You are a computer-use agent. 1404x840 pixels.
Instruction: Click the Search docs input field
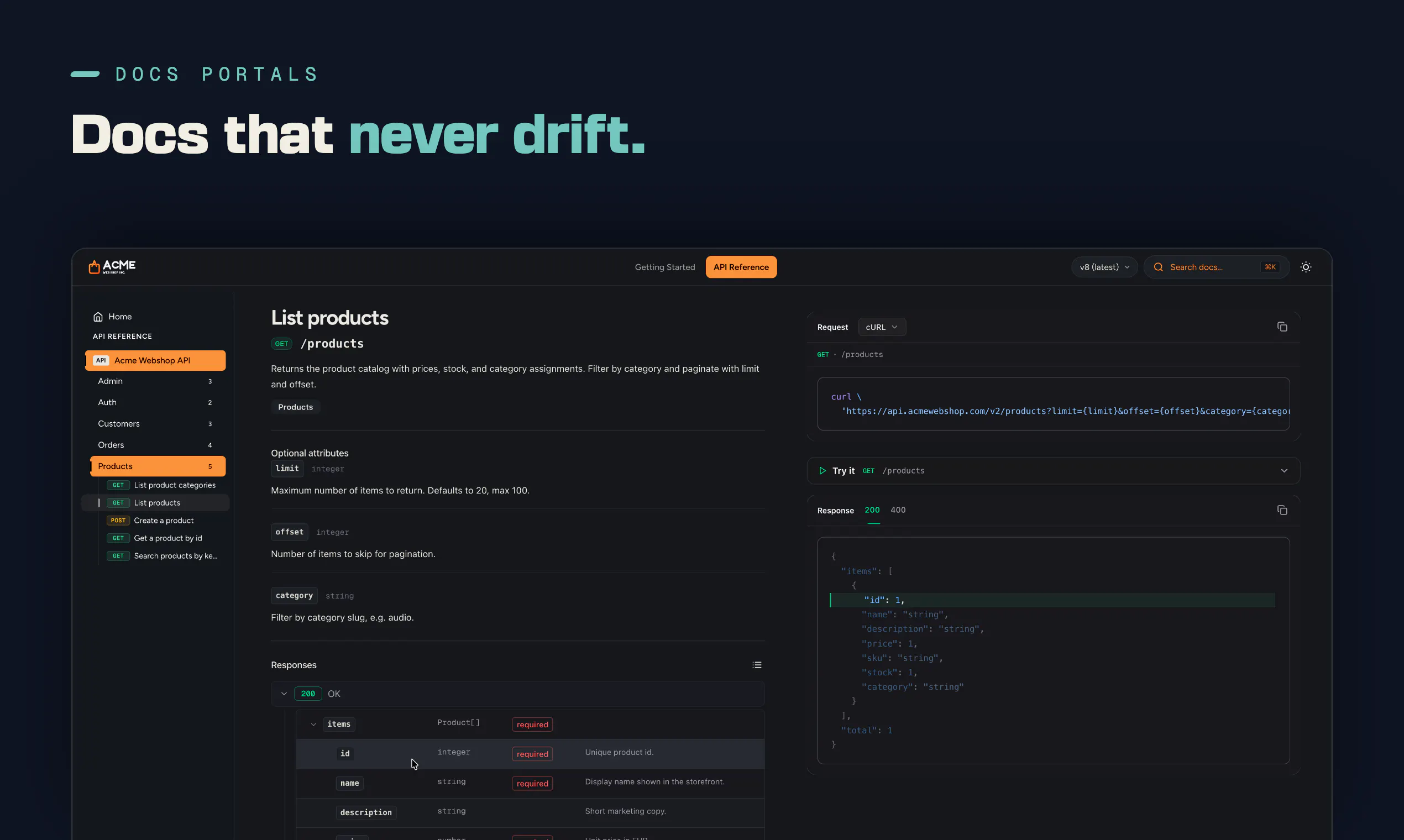(1216, 267)
